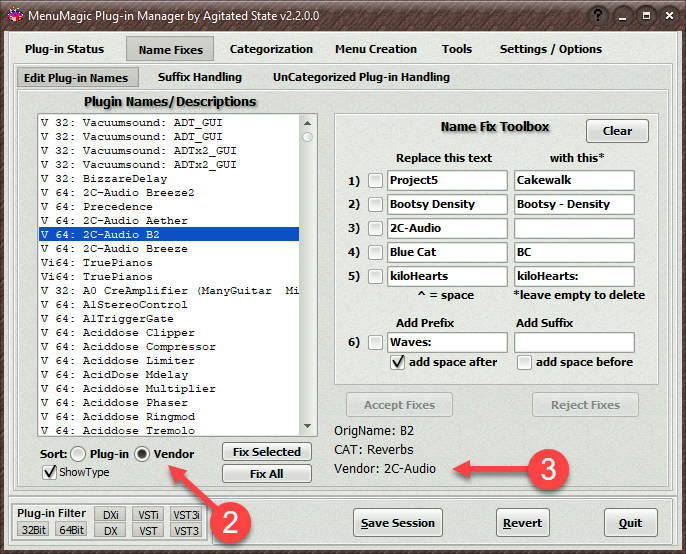
Task: Click Save Session button
Action: click(398, 522)
